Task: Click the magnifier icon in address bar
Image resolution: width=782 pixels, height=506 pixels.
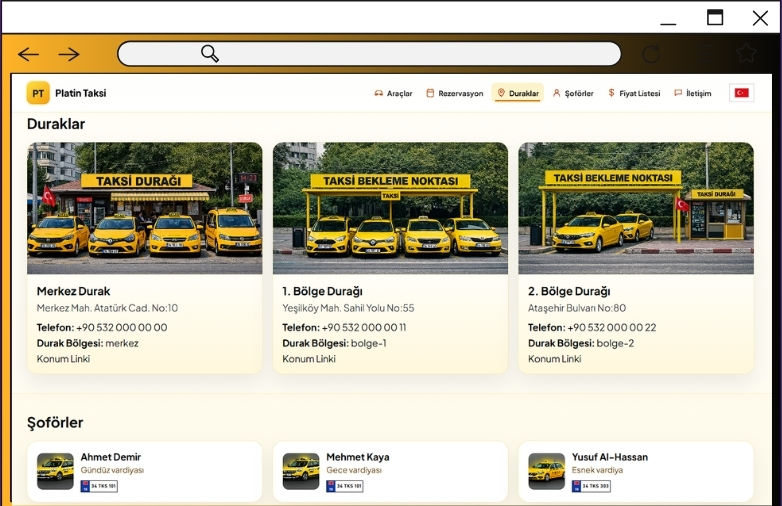Action: click(x=210, y=54)
